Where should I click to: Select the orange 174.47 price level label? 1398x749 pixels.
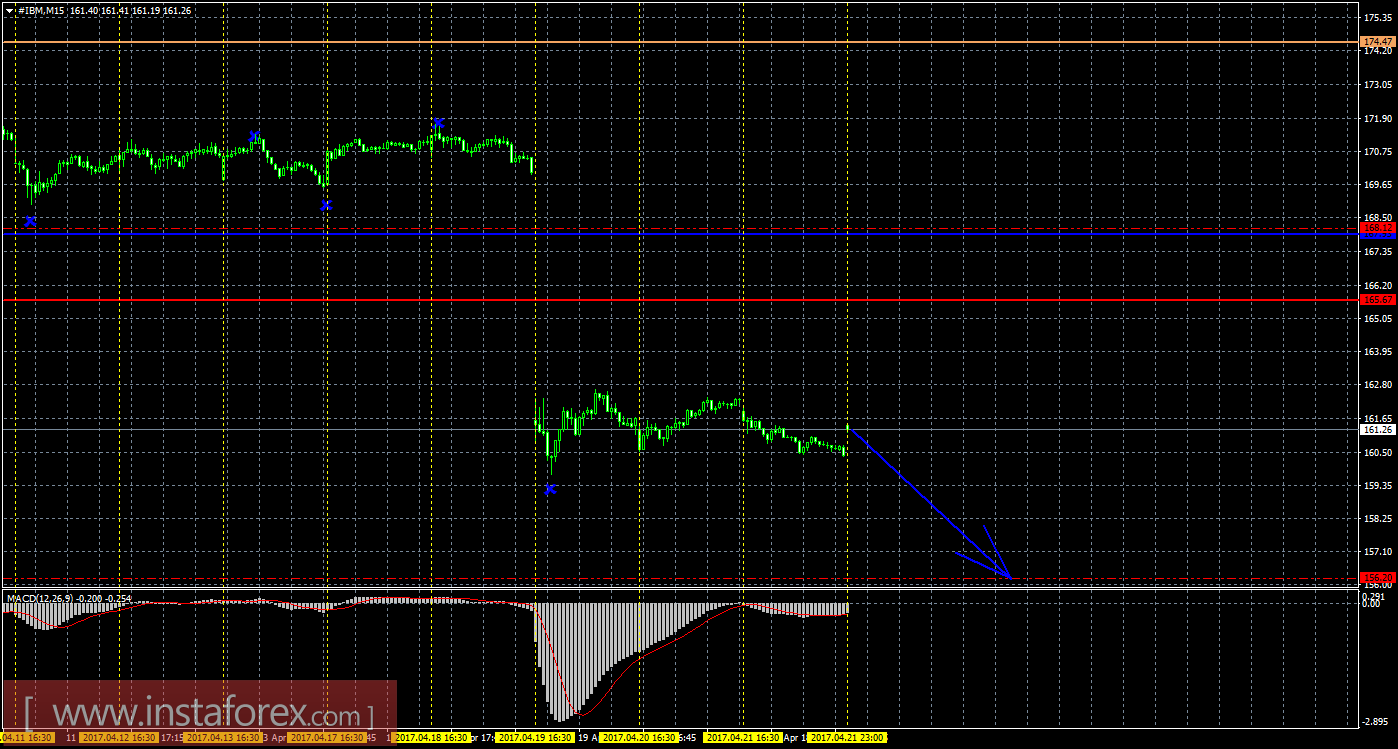pos(1378,42)
